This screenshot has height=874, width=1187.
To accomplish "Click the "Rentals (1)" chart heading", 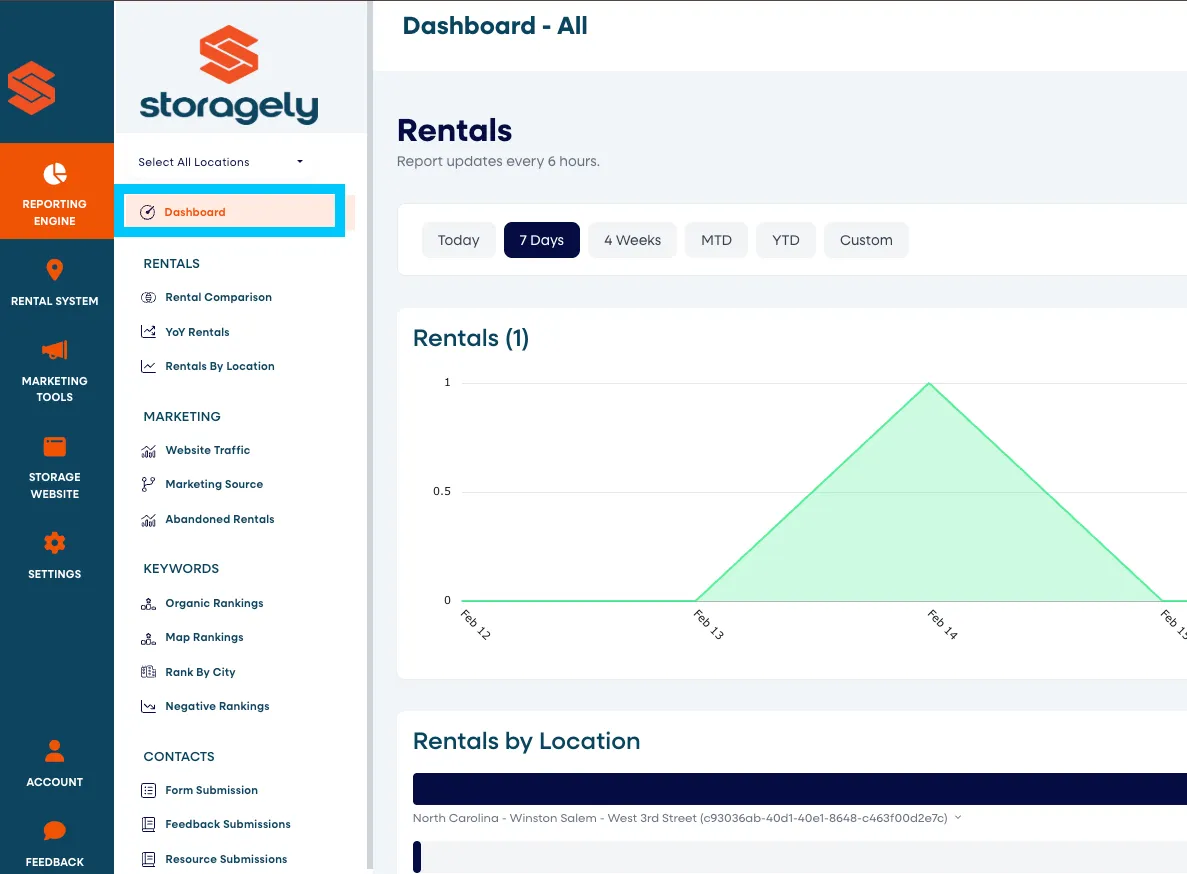I will pyautogui.click(x=471, y=338).
